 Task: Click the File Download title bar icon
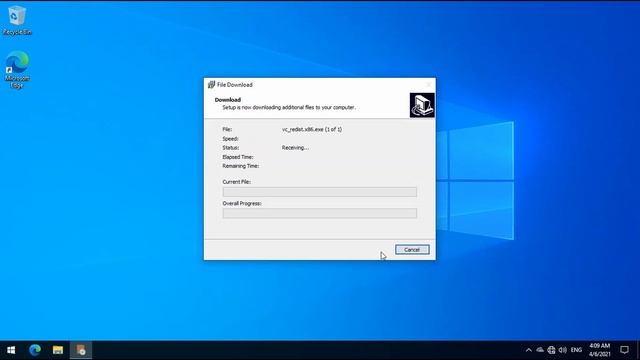(211, 84)
